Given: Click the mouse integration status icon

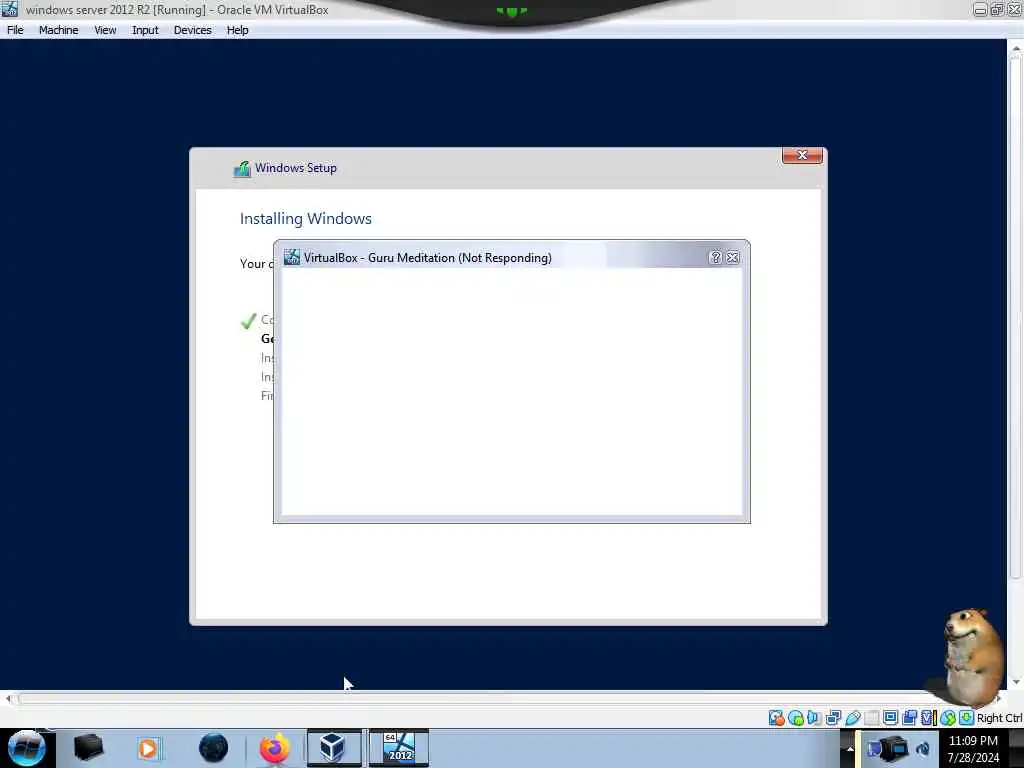Looking at the screenshot, I should point(948,718).
